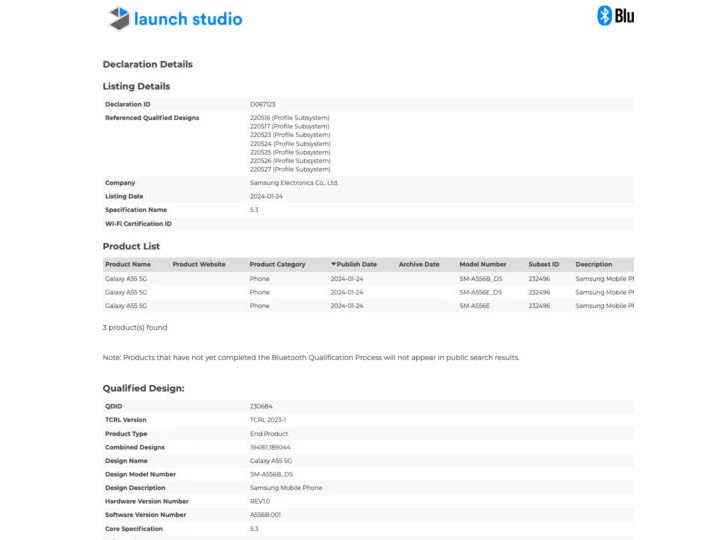Image resolution: width=728 pixels, height=540 pixels.
Task: Click the Product List heading
Action: pos(131,246)
